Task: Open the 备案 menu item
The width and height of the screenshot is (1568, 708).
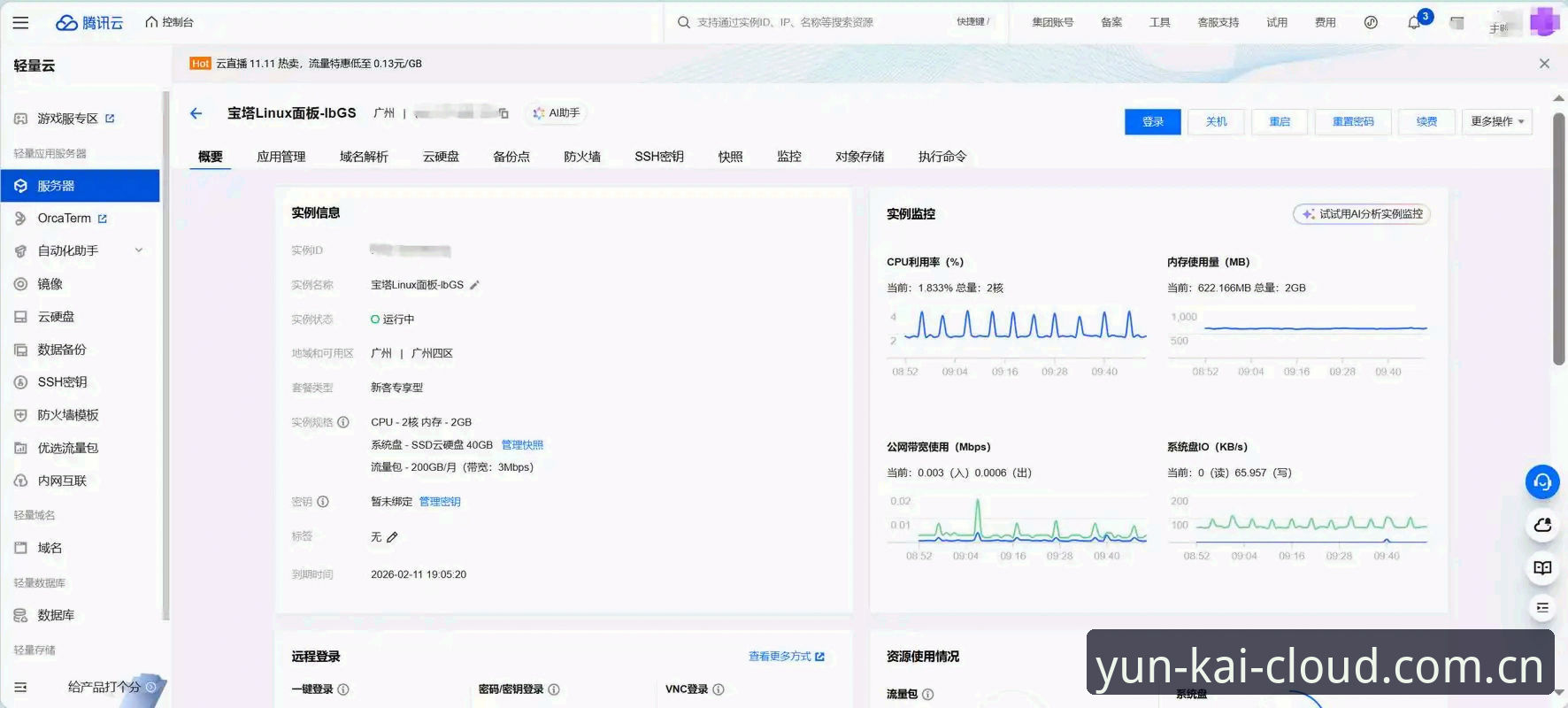Action: pyautogui.click(x=1111, y=22)
